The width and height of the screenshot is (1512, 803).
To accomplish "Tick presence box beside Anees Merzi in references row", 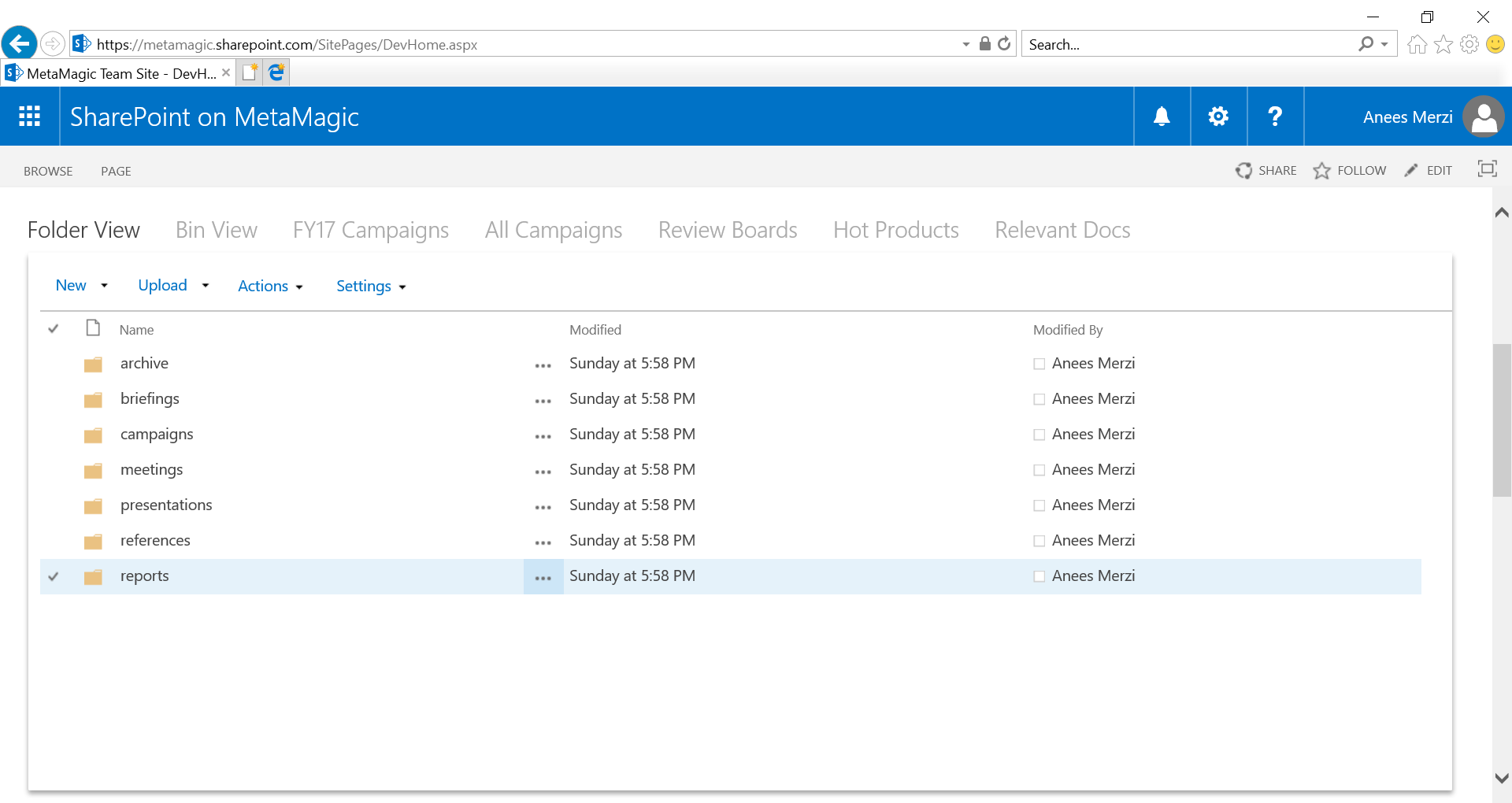I will click(1039, 541).
